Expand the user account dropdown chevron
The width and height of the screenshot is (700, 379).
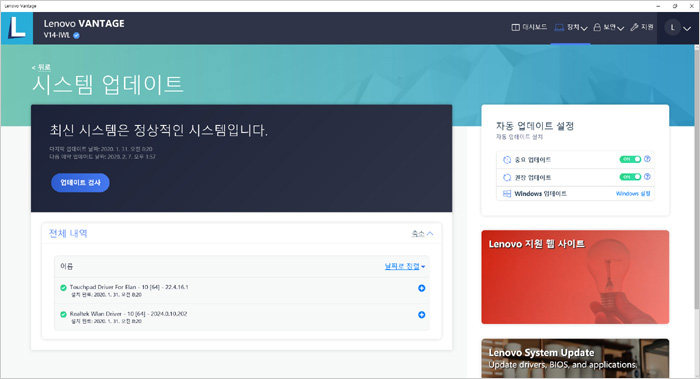point(688,28)
